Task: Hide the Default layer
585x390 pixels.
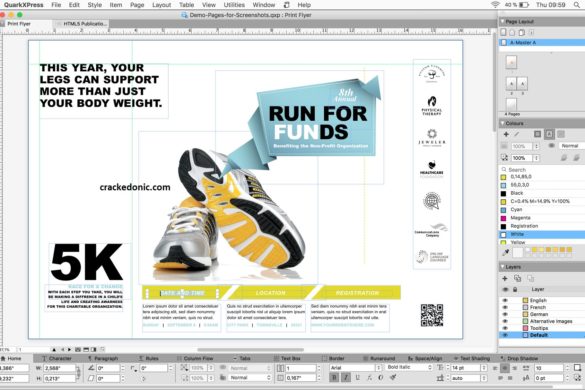Action: 505,335
